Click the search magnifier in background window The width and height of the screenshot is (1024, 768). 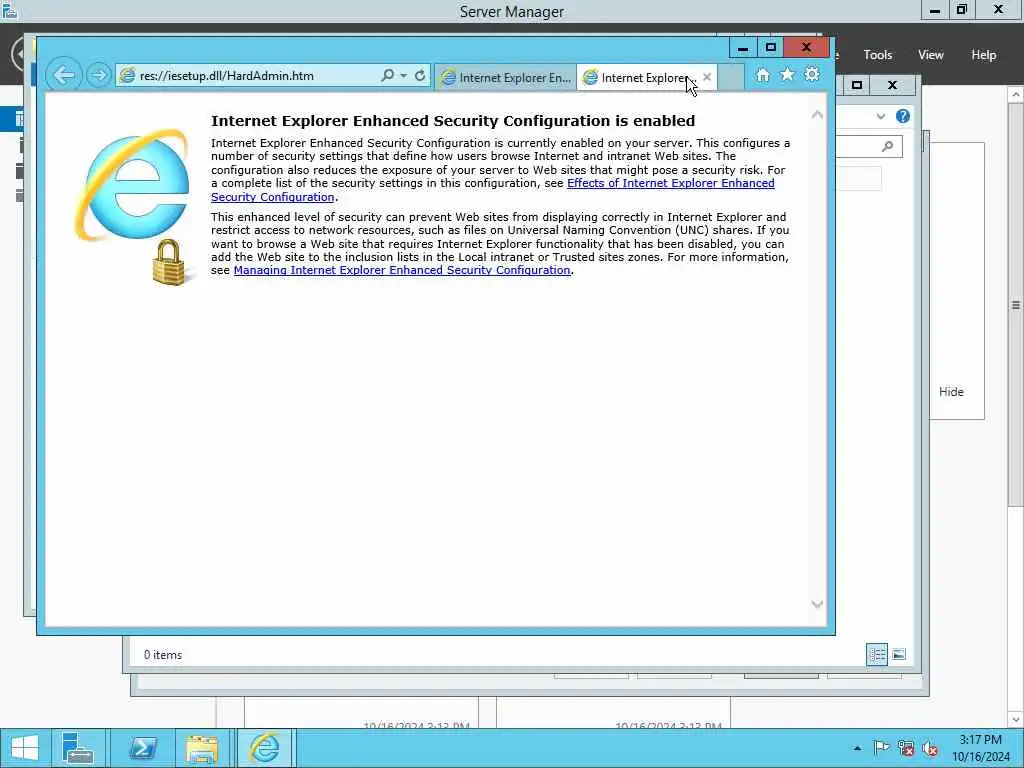coord(888,146)
